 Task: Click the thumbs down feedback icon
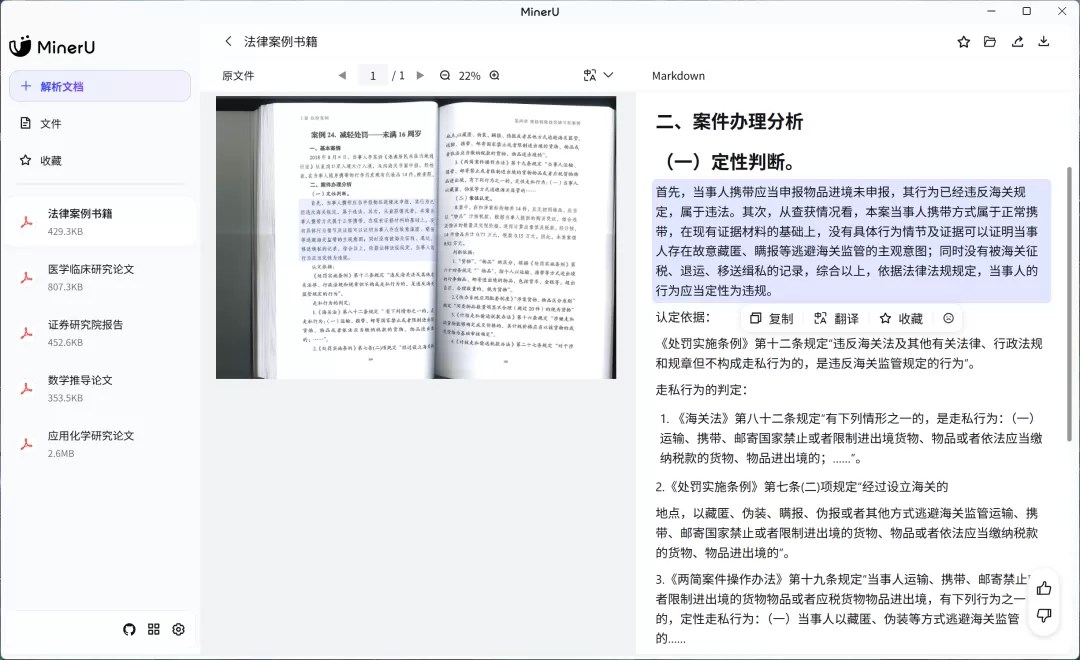[1044, 615]
